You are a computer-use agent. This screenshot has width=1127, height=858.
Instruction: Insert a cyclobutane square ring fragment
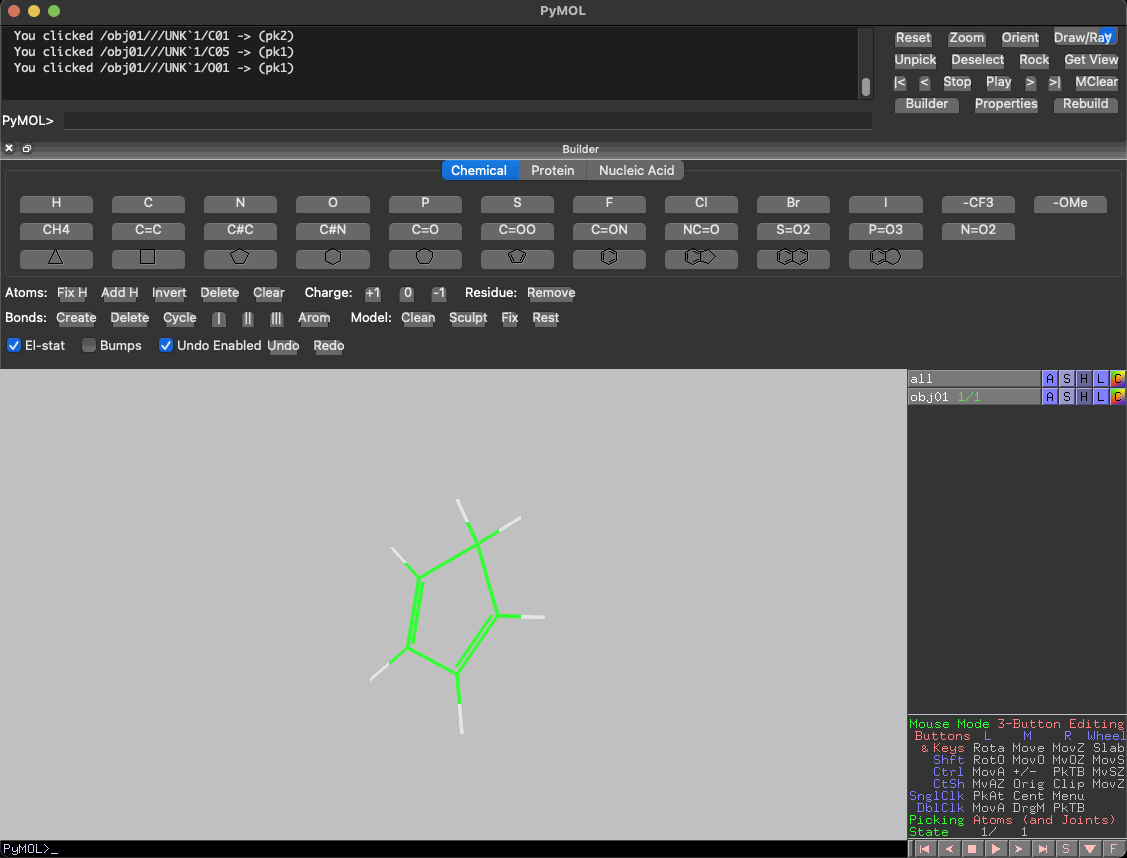tap(148, 257)
